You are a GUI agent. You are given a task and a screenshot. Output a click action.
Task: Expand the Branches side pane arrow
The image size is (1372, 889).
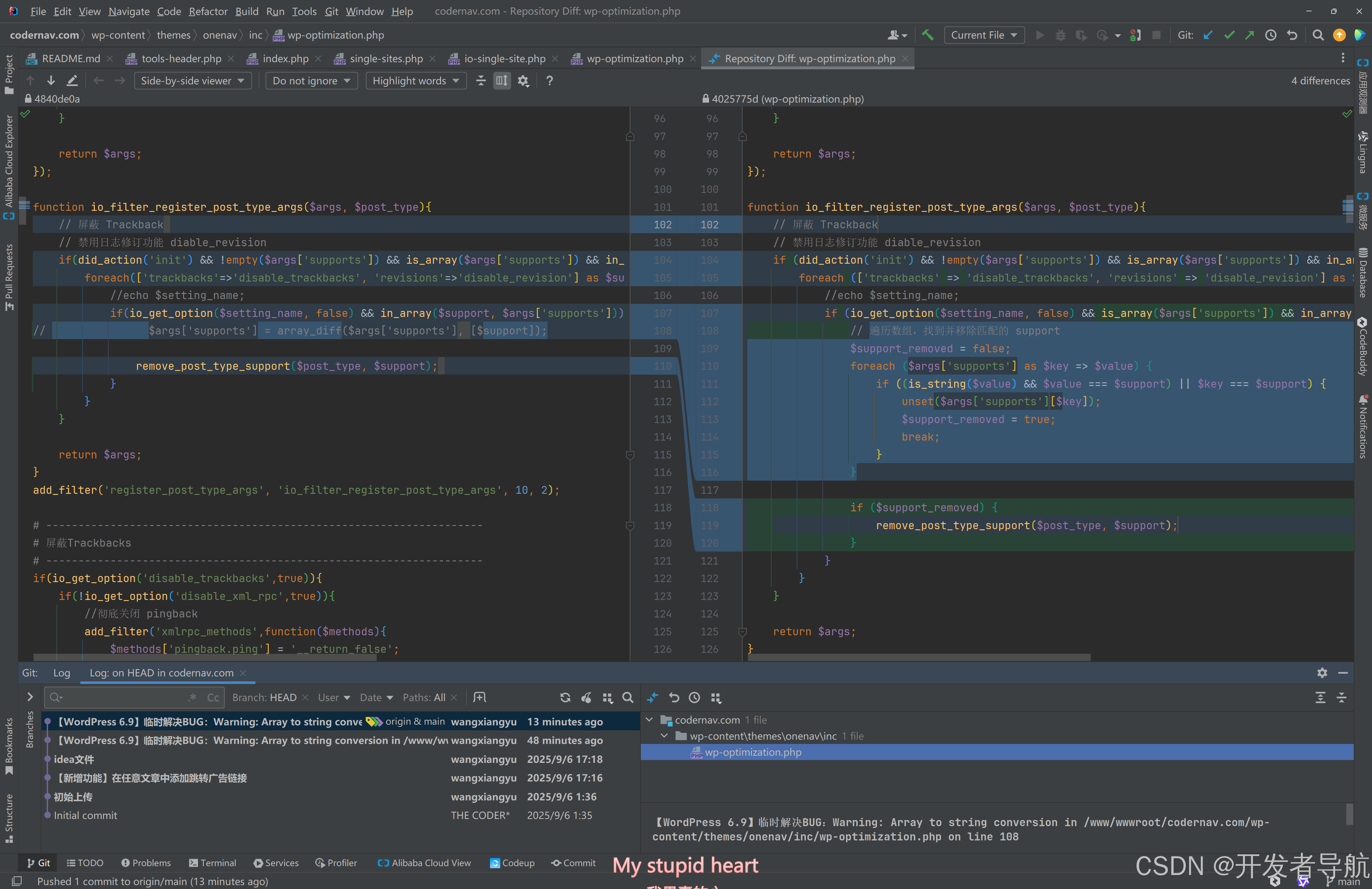pyautogui.click(x=30, y=697)
